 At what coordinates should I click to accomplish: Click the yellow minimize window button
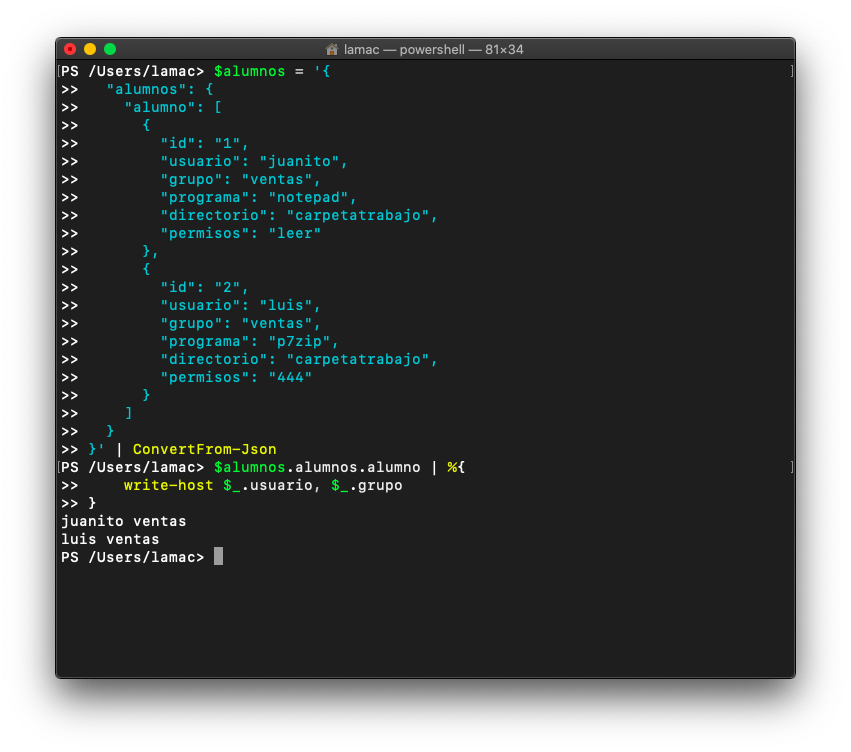coord(90,49)
